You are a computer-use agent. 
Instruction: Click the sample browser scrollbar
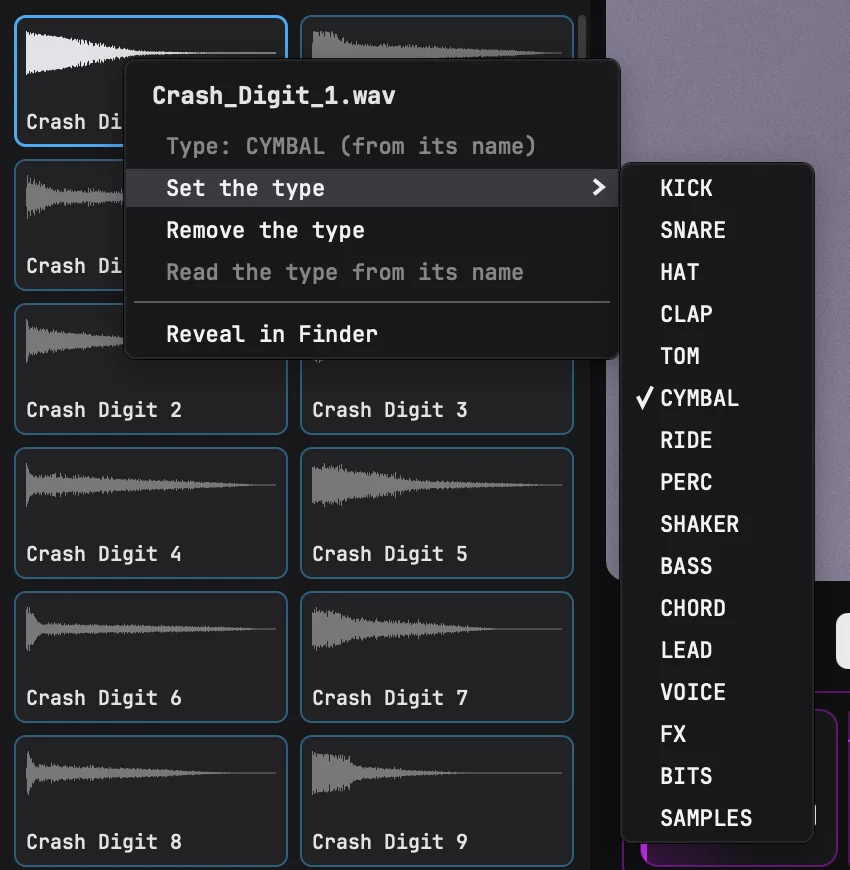(581, 37)
